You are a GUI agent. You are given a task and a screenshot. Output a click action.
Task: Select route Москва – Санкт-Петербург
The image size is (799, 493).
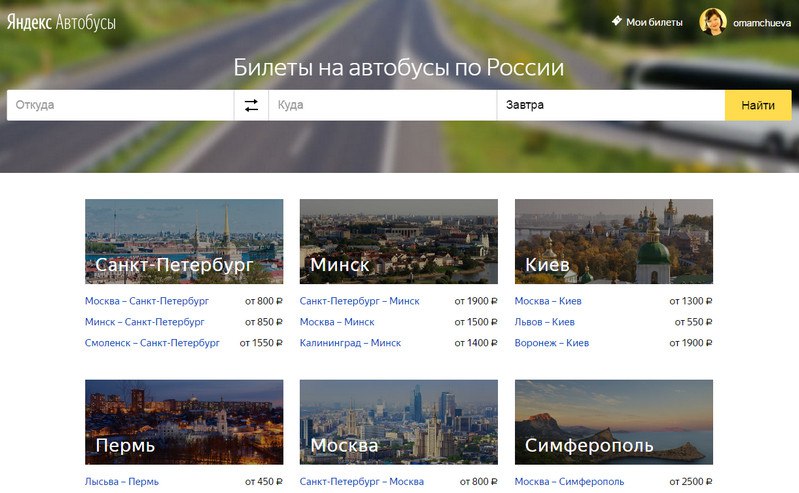pyautogui.click(x=147, y=301)
